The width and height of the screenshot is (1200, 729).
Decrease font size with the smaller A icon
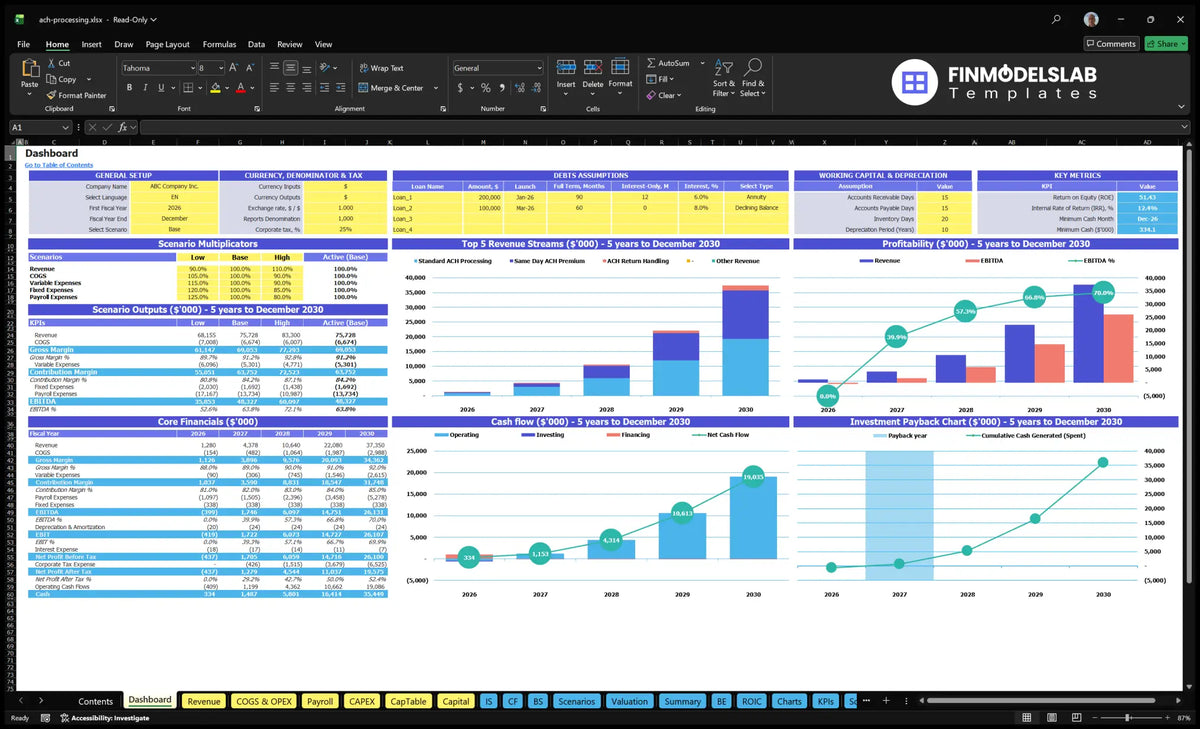click(249, 68)
